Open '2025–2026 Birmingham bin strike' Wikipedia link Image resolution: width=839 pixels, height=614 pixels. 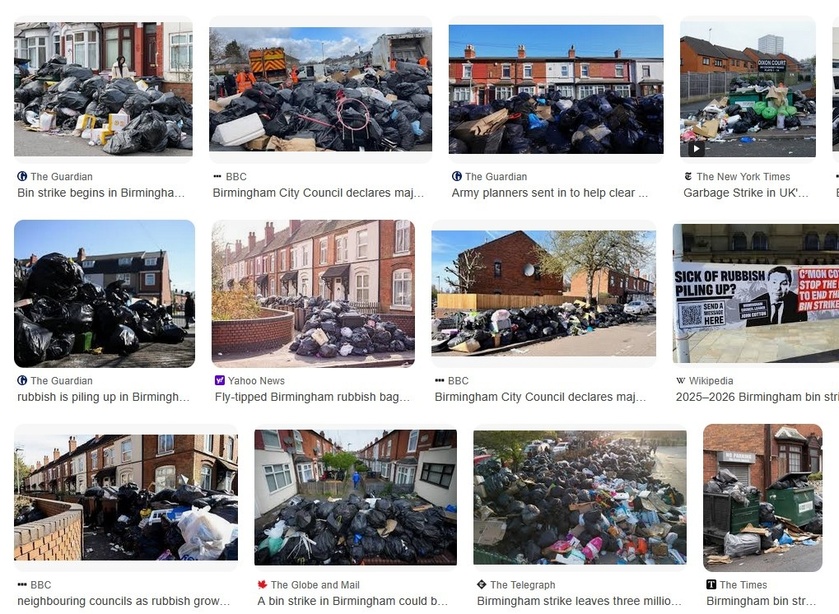tap(757, 397)
